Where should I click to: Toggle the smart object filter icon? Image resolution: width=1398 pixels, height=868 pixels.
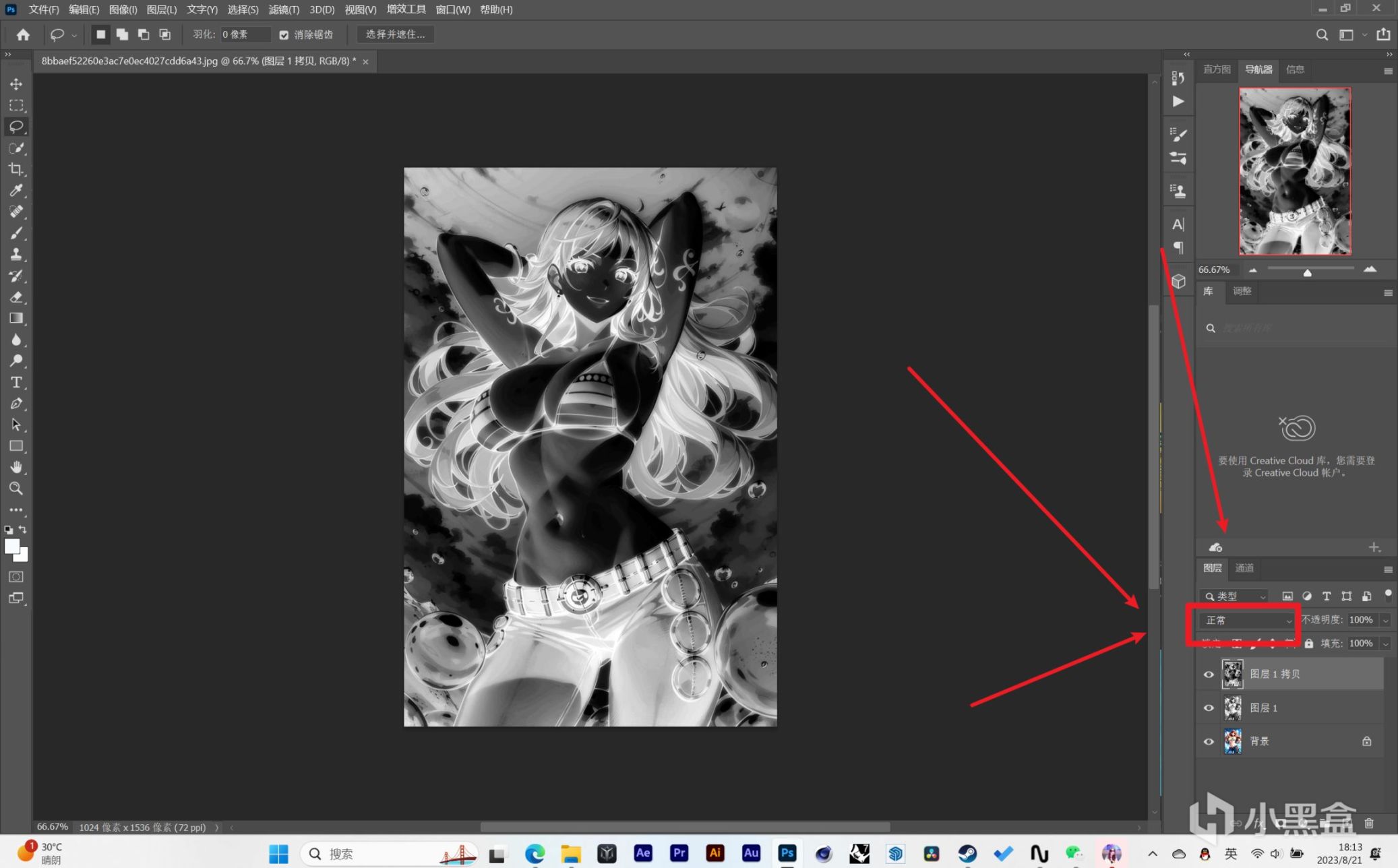(1366, 596)
